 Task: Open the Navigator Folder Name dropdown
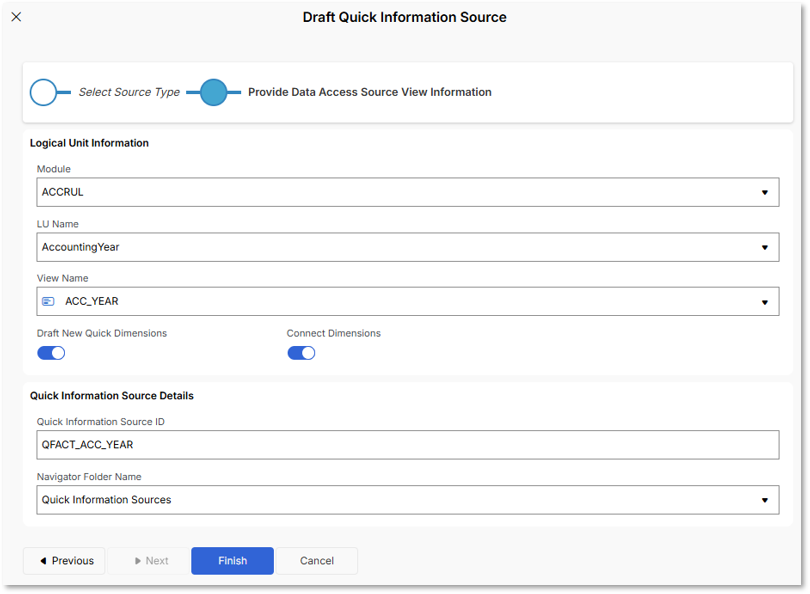click(x=408, y=499)
